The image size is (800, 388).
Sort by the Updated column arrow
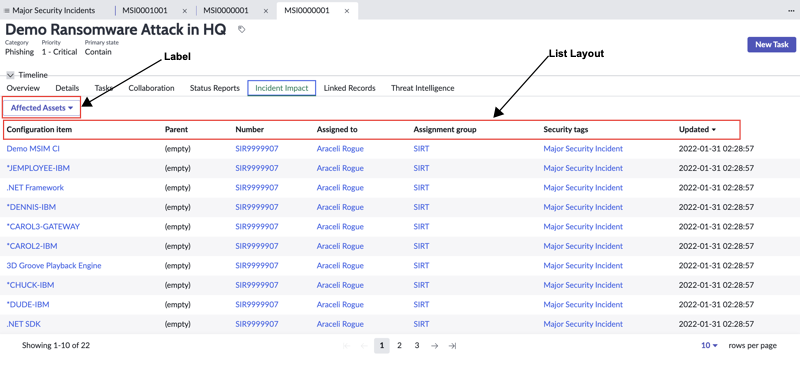pos(713,130)
